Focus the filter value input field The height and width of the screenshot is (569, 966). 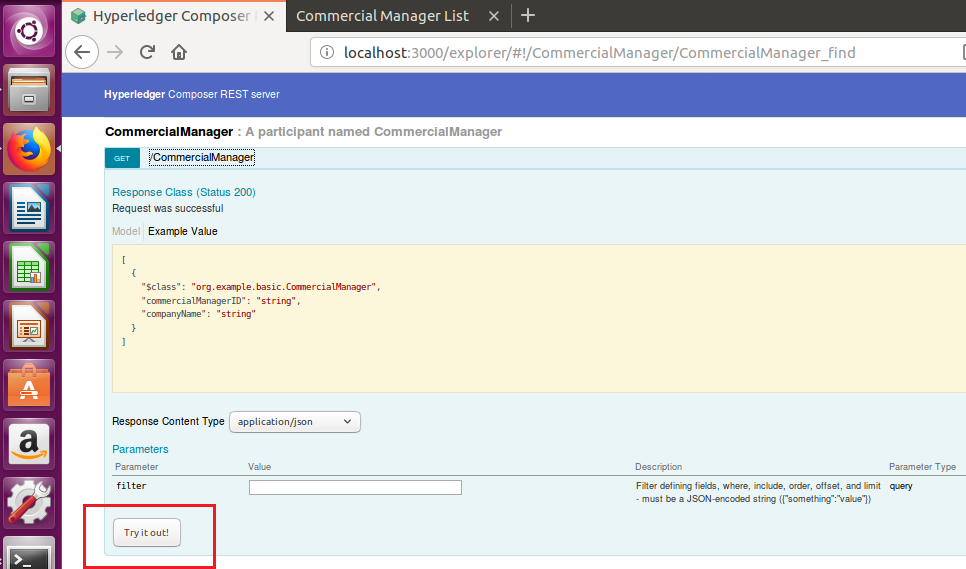point(355,488)
